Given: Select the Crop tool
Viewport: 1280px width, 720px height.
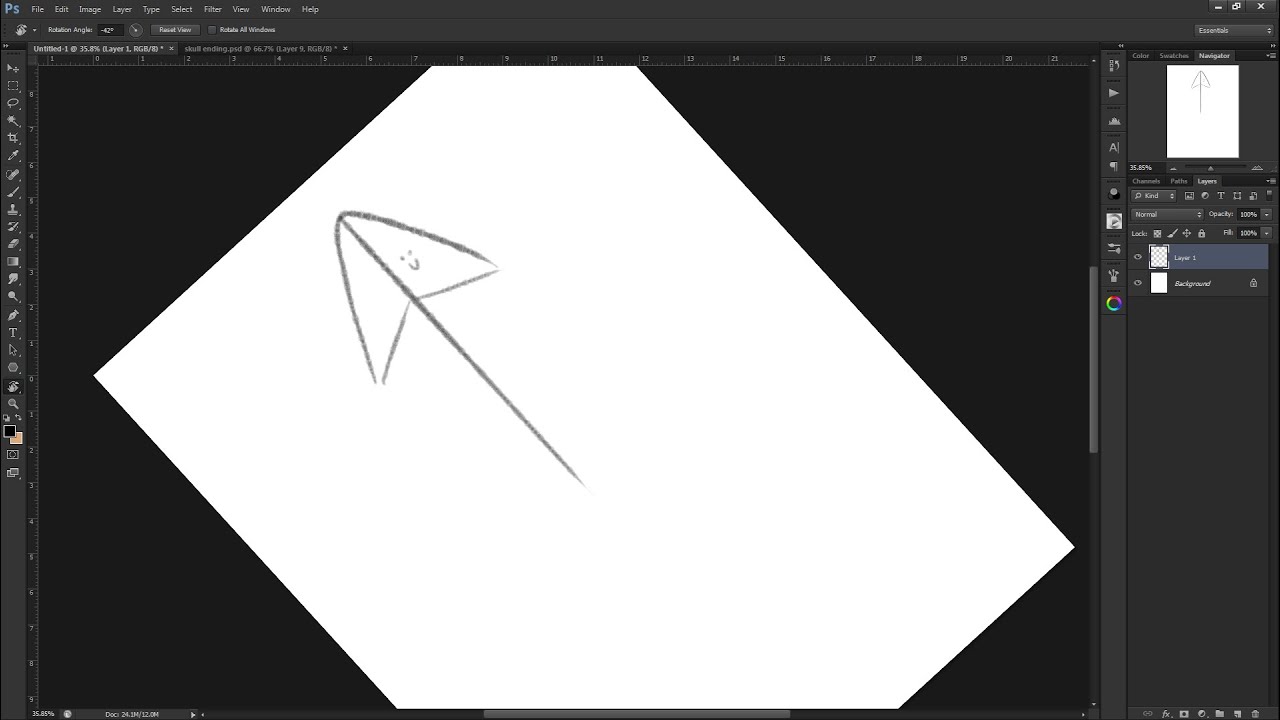Looking at the screenshot, I should coord(13,138).
